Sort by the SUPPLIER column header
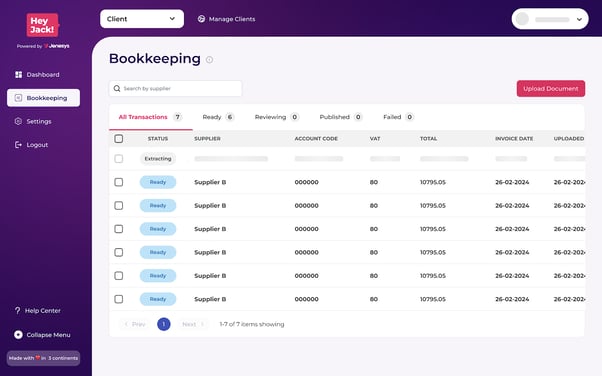 click(207, 139)
